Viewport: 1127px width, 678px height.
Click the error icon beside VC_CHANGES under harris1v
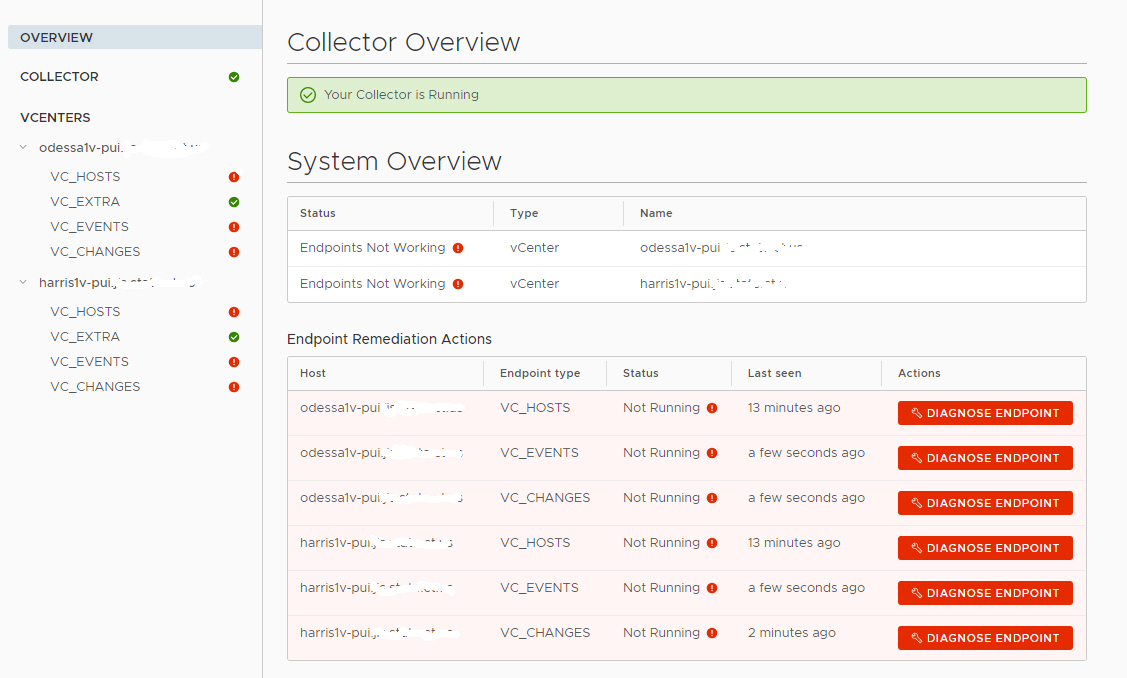(x=233, y=386)
